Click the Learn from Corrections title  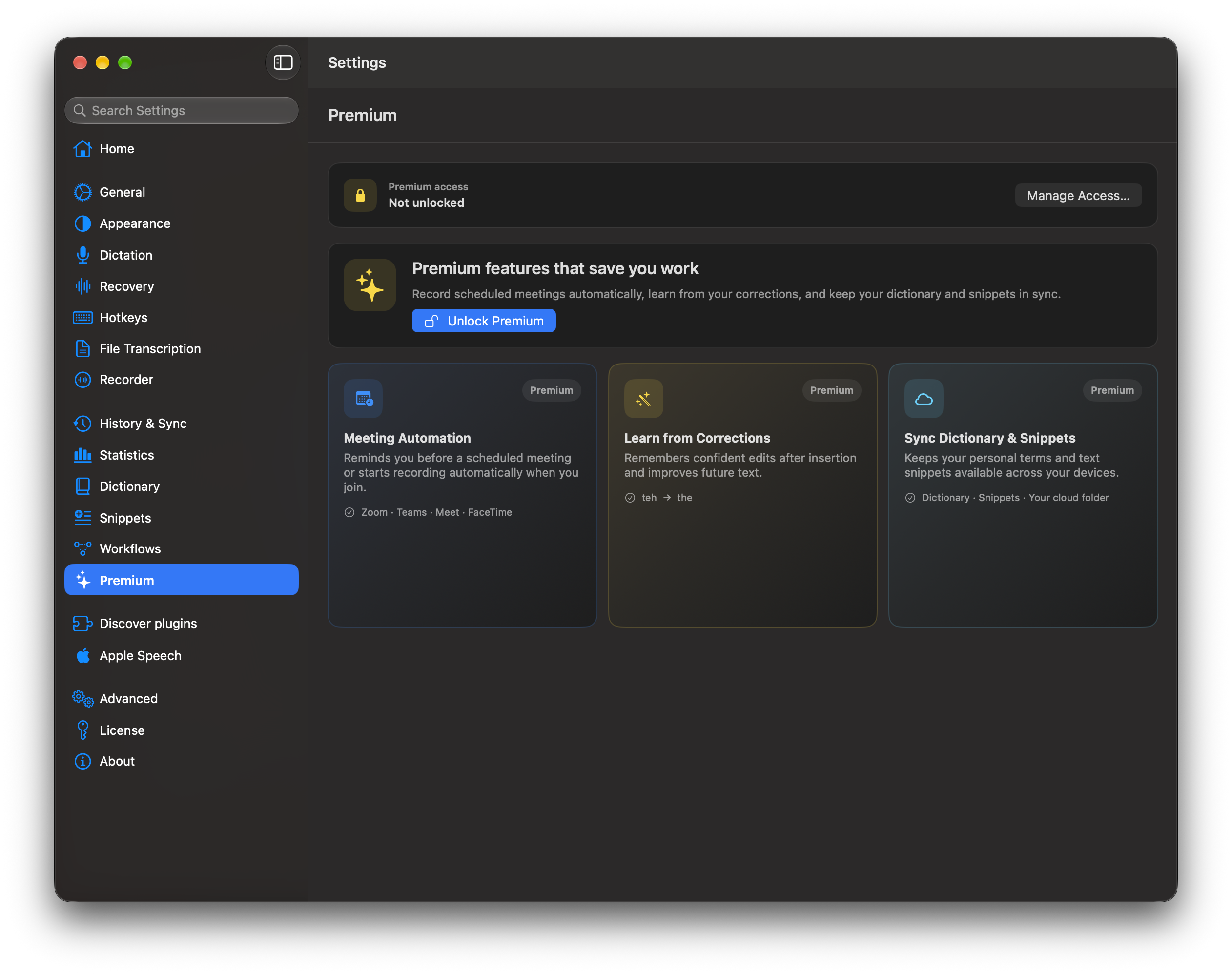(x=697, y=438)
